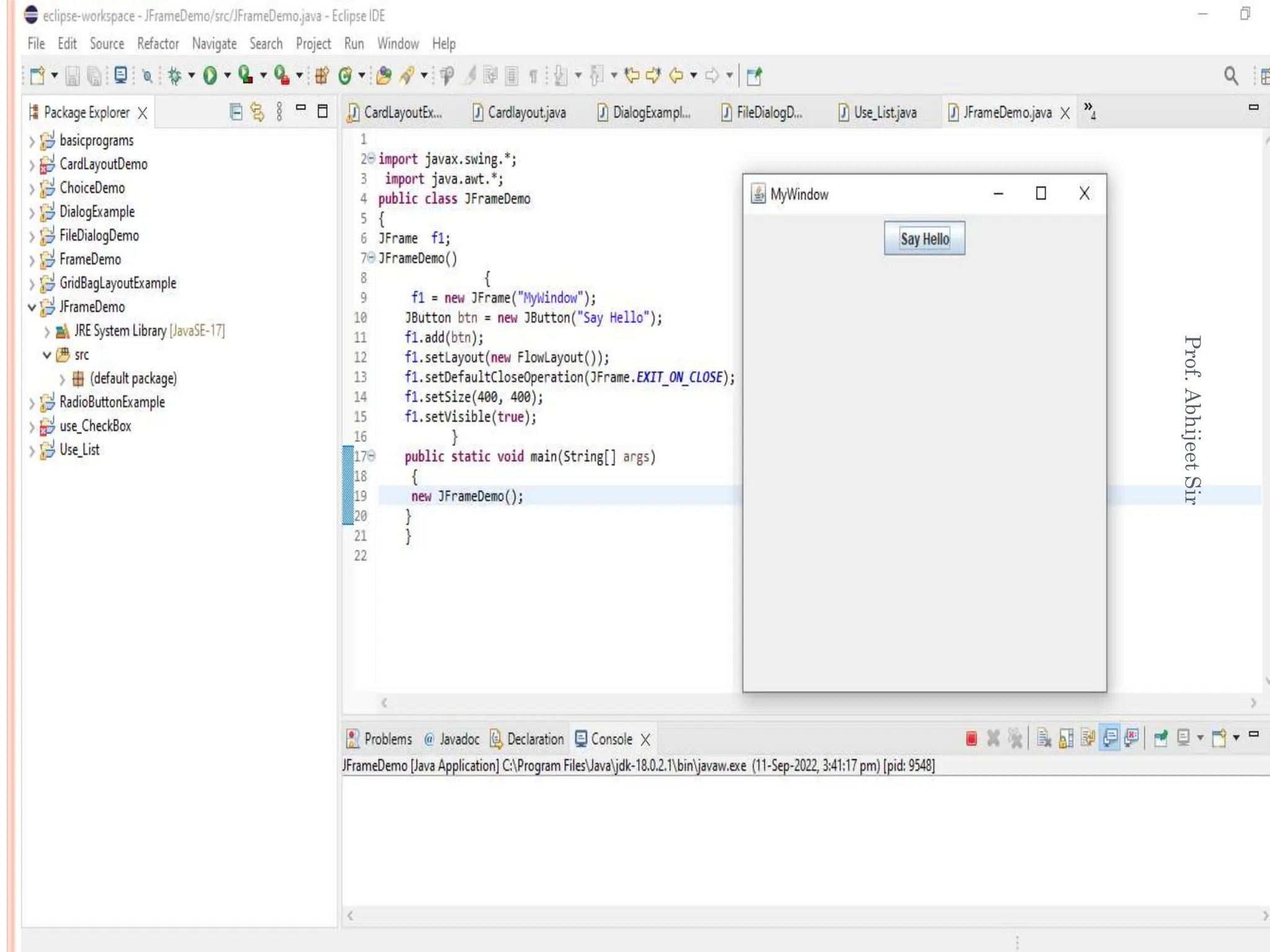Toggle Show Console When Standard Out Changes
The width and height of the screenshot is (1270, 952).
coord(1110,738)
